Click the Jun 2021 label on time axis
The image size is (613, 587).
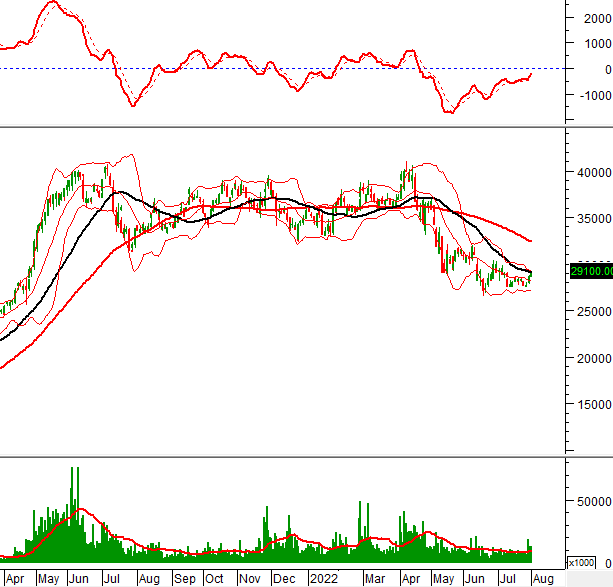click(x=79, y=579)
